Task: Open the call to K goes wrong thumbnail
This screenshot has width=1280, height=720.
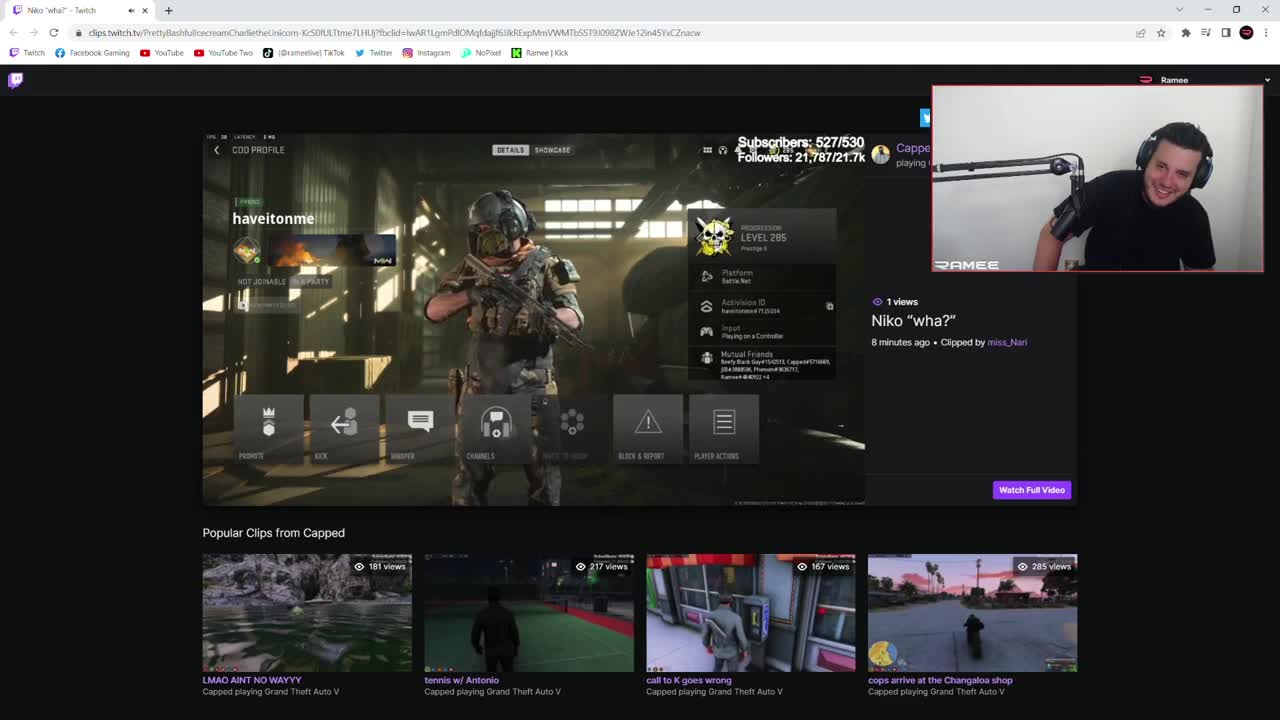Action: click(751, 613)
